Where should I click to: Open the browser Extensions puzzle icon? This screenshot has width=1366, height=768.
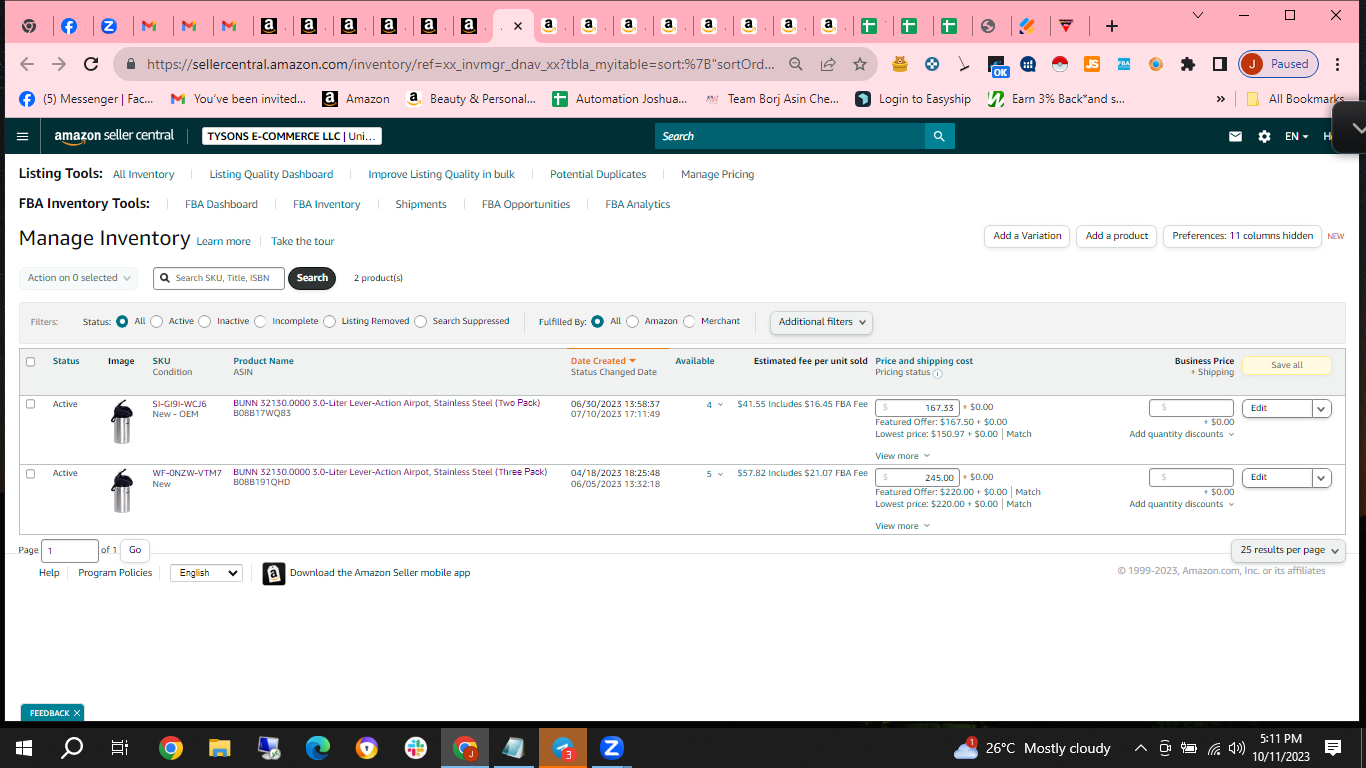point(1188,64)
